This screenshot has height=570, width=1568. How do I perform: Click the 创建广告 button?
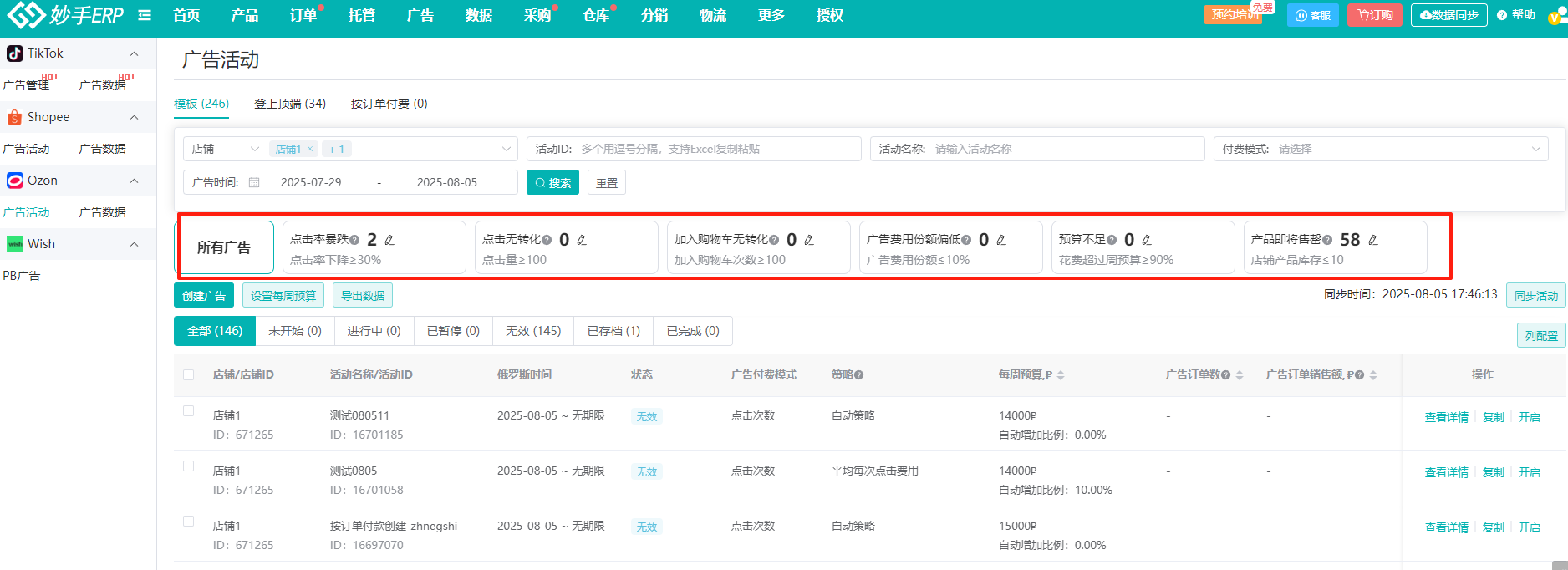[204, 296]
